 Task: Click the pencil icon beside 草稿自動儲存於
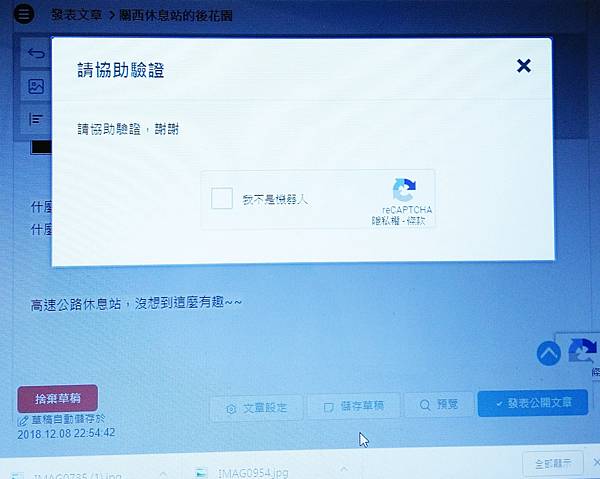click(23, 421)
